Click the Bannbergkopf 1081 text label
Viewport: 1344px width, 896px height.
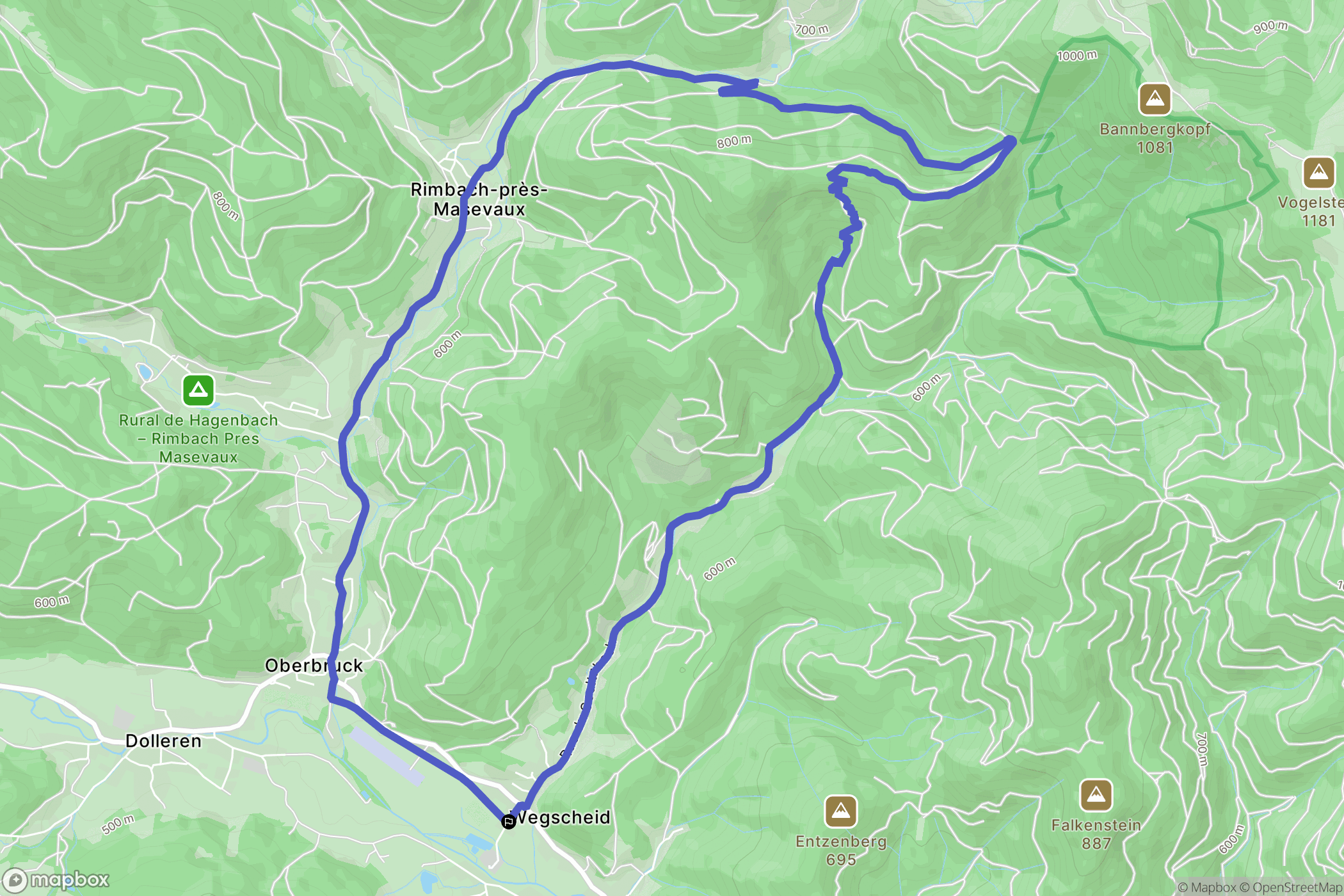(1155, 138)
